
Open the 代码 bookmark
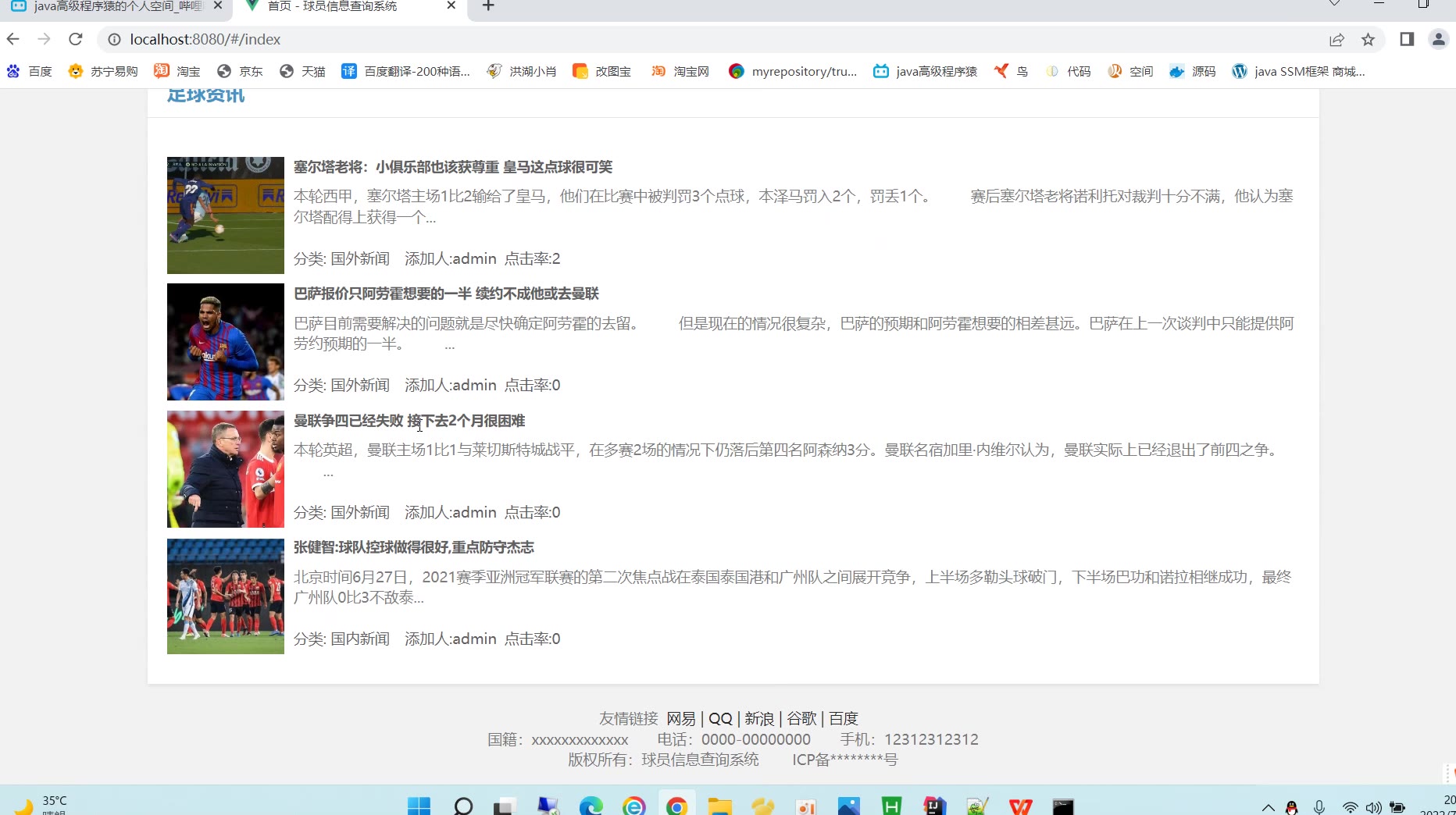click(x=1068, y=71)
